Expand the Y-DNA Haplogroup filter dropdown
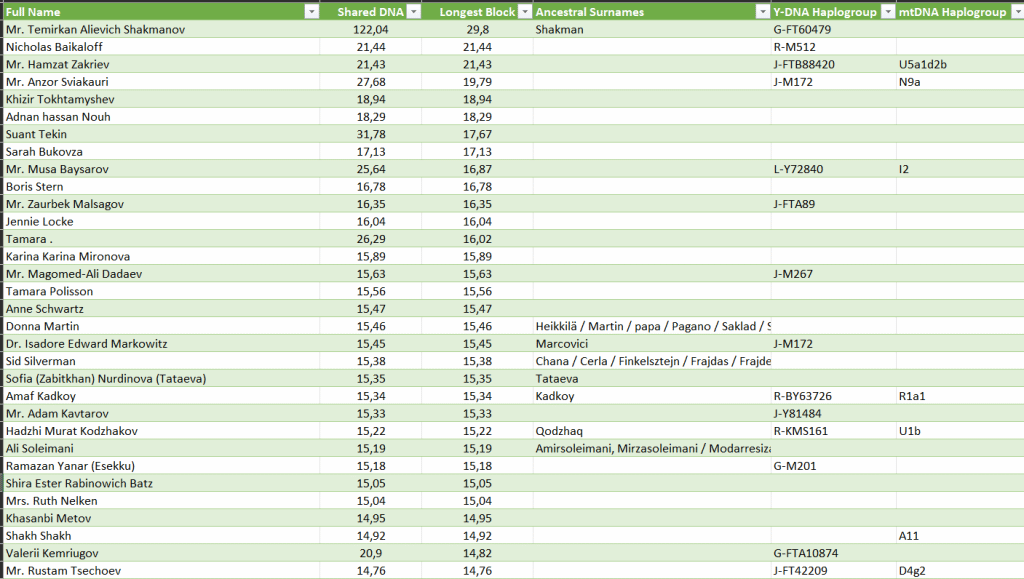Viewport: 1024px width, 579px height. 886,12
